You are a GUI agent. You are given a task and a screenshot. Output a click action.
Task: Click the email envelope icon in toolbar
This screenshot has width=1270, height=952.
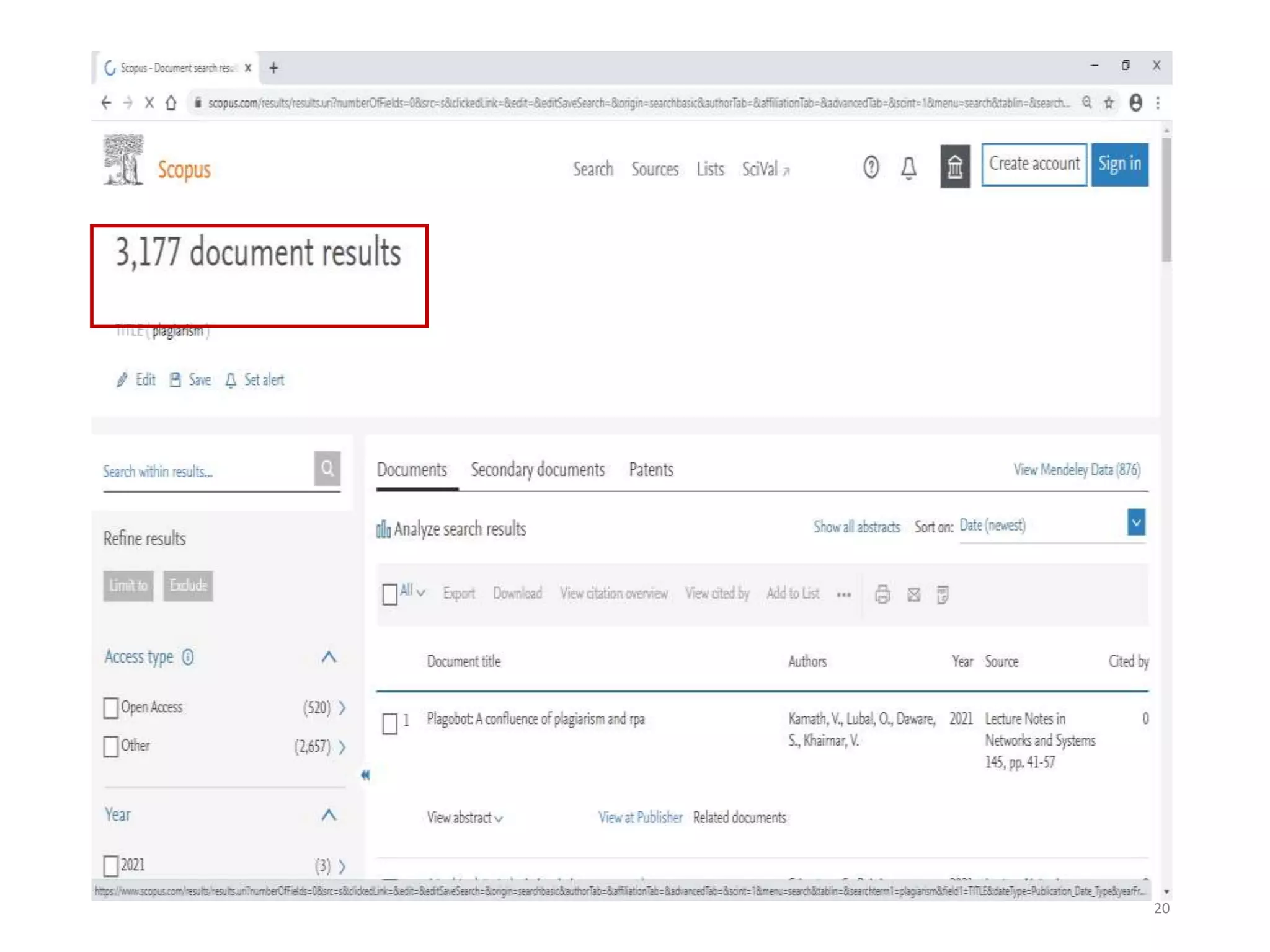coord(913,594)
